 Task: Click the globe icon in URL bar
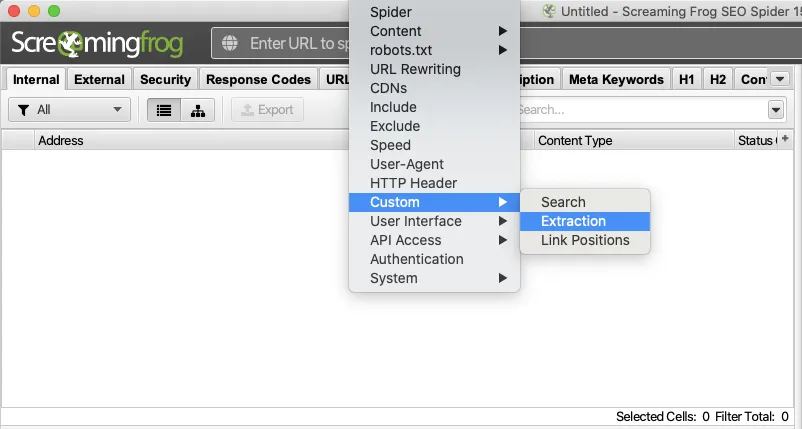[230, 43]
